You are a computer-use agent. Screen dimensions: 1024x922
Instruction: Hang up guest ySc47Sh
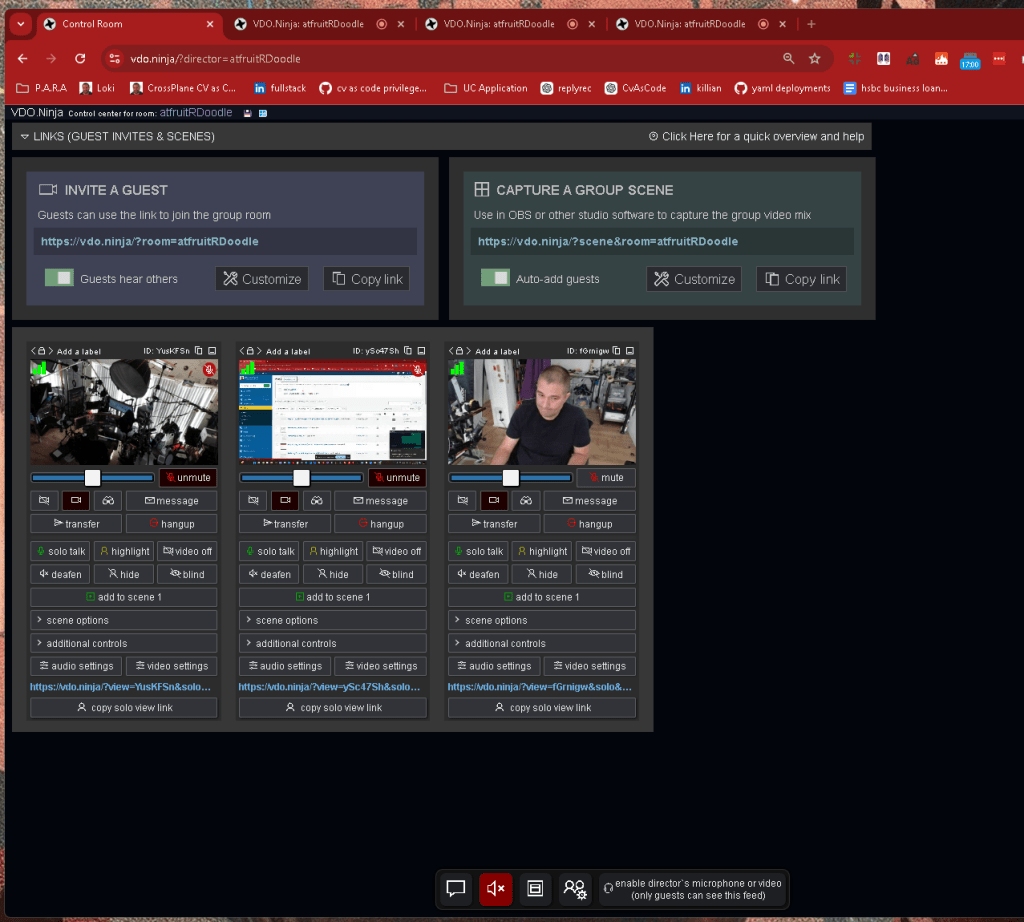coord(380,524)
